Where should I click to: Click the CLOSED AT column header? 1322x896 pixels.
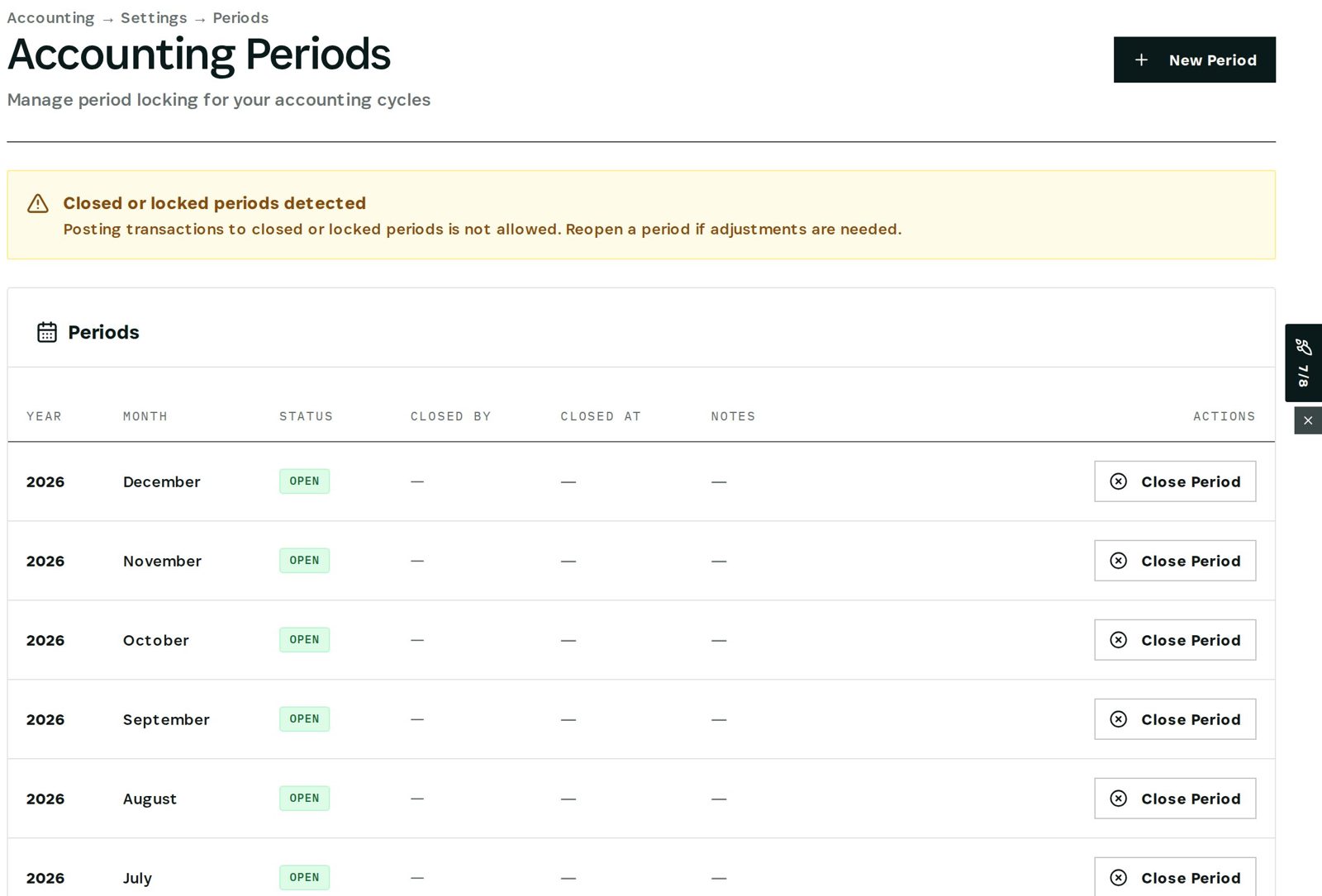click(601, 416)
